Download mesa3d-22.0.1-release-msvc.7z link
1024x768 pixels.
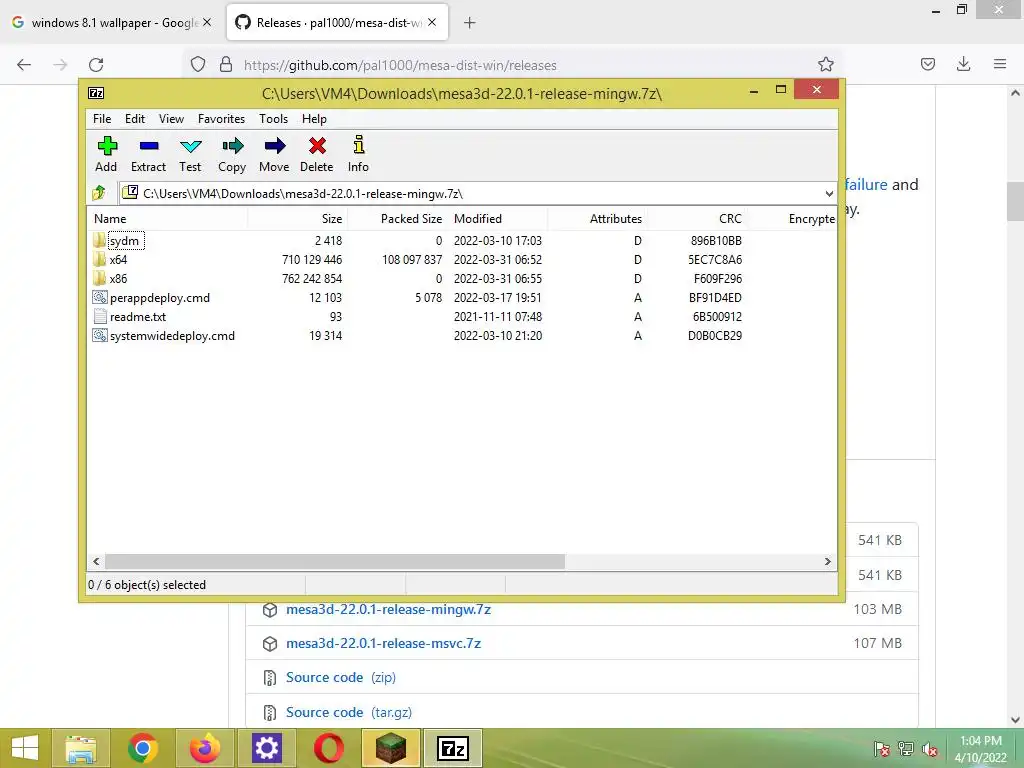tap(383, 643)
